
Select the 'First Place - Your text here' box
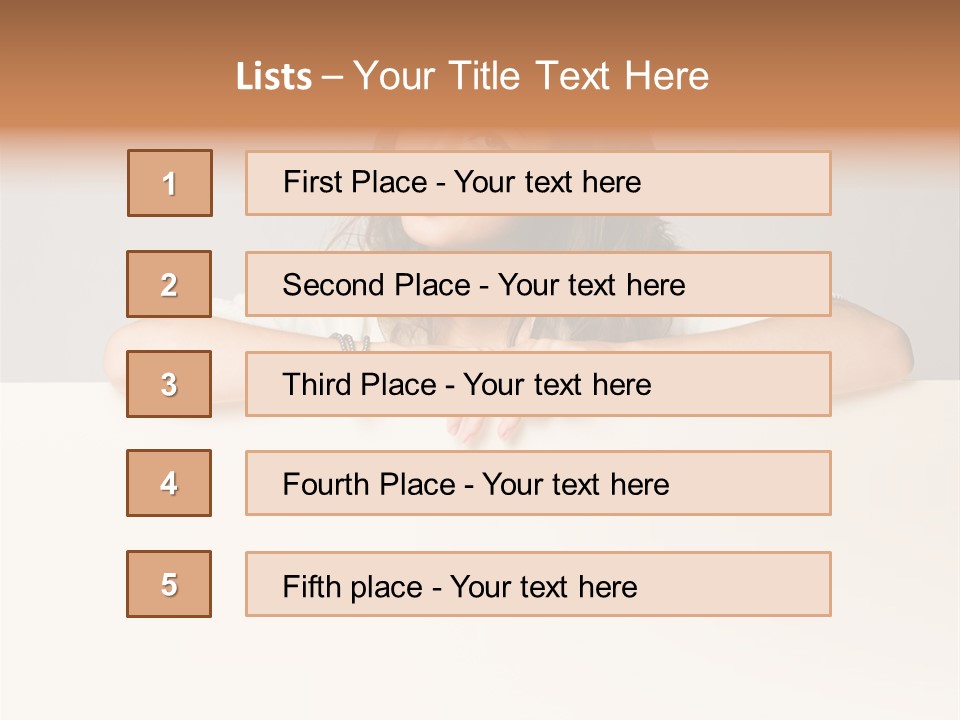click(538, 183)
